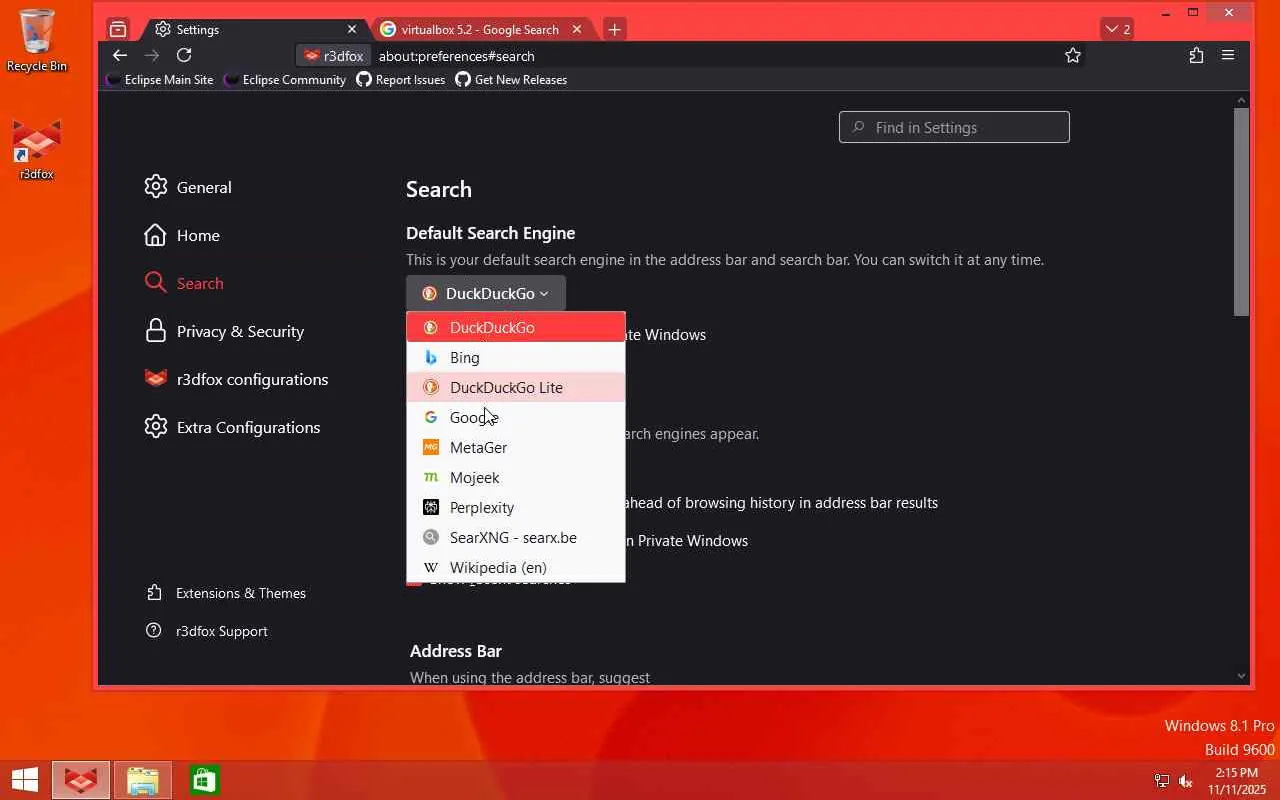Click the settings page scrollbar thumb
1280x800 pixels.
tap(1241, 212)
